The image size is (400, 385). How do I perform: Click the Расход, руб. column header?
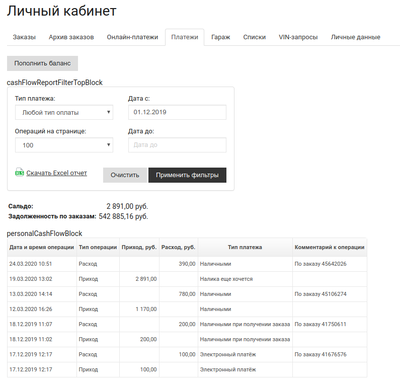click(x=178, y=247)
